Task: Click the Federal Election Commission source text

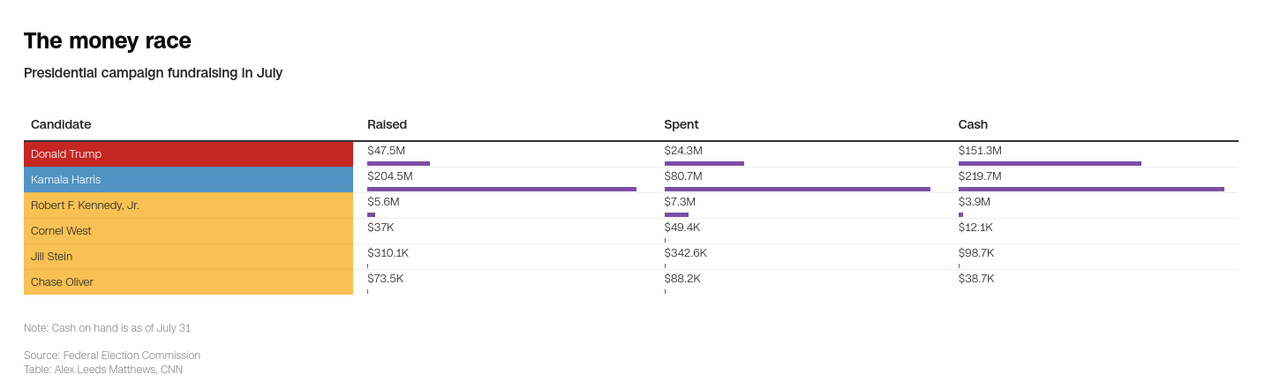Action: [131, 355]
